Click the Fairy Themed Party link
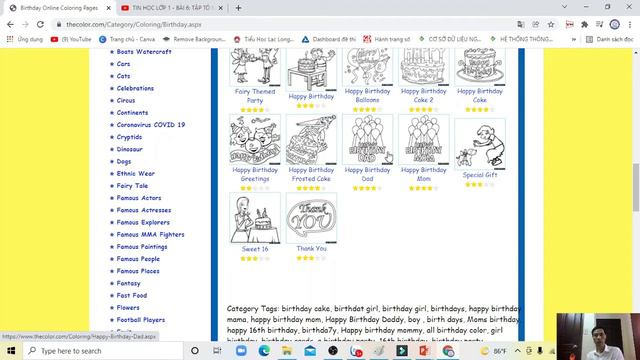The height and width of the screenshot is (360, 640). point(255,96)
